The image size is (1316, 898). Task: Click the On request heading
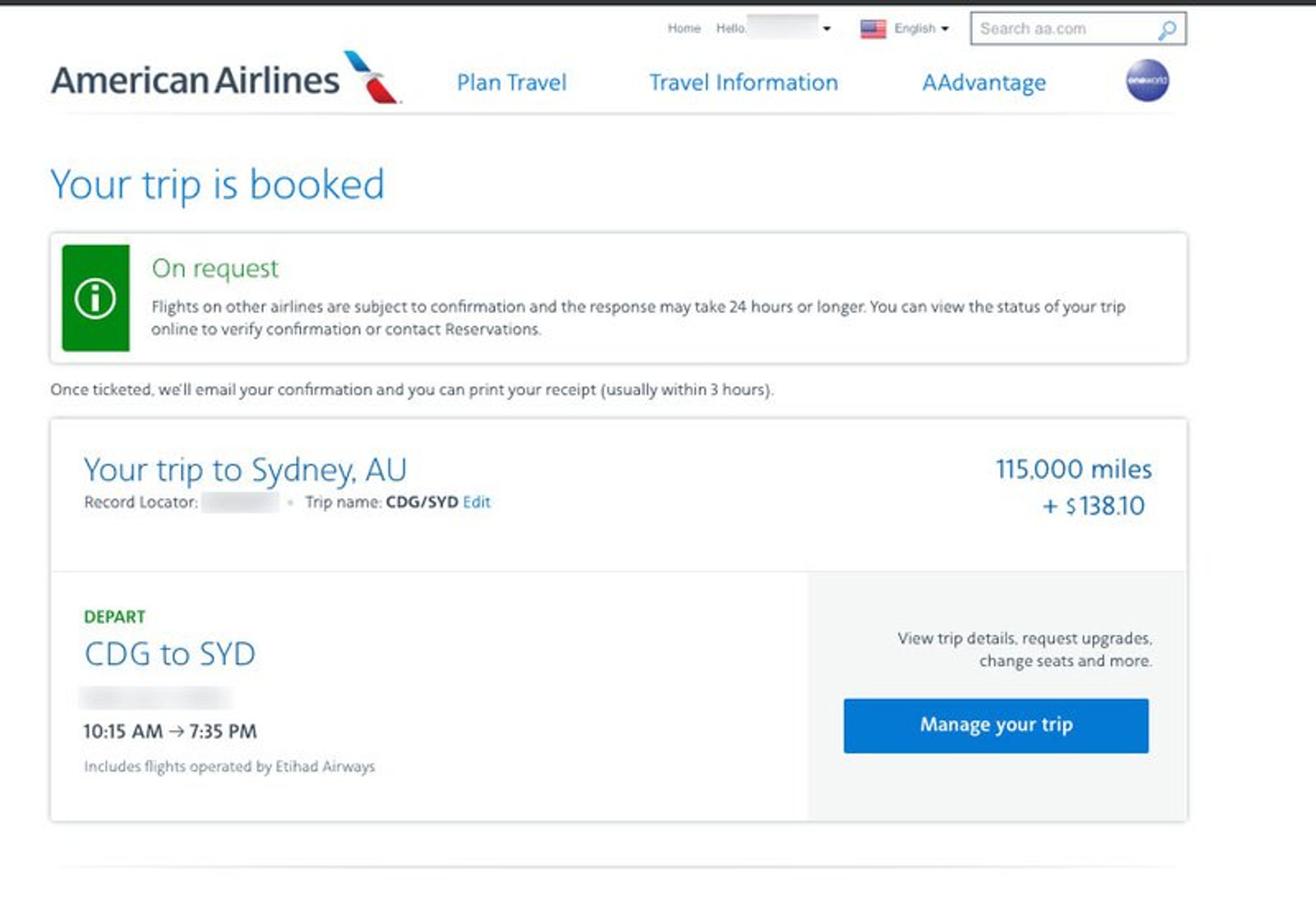[x=215, y=268]
